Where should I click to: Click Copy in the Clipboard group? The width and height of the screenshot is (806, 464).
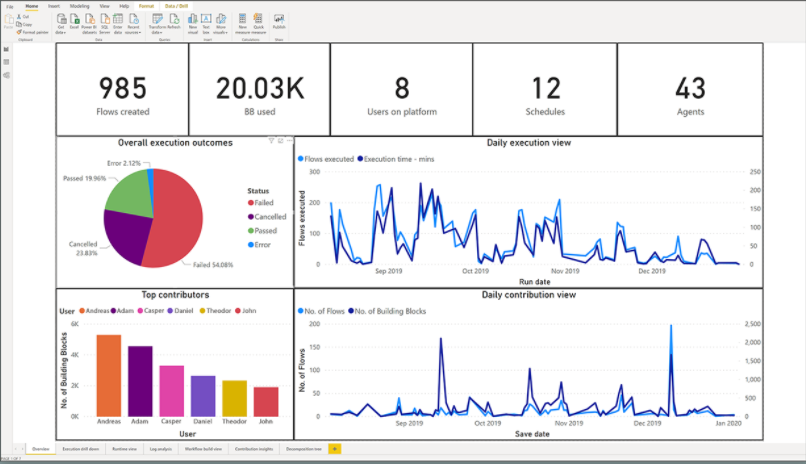24,24
